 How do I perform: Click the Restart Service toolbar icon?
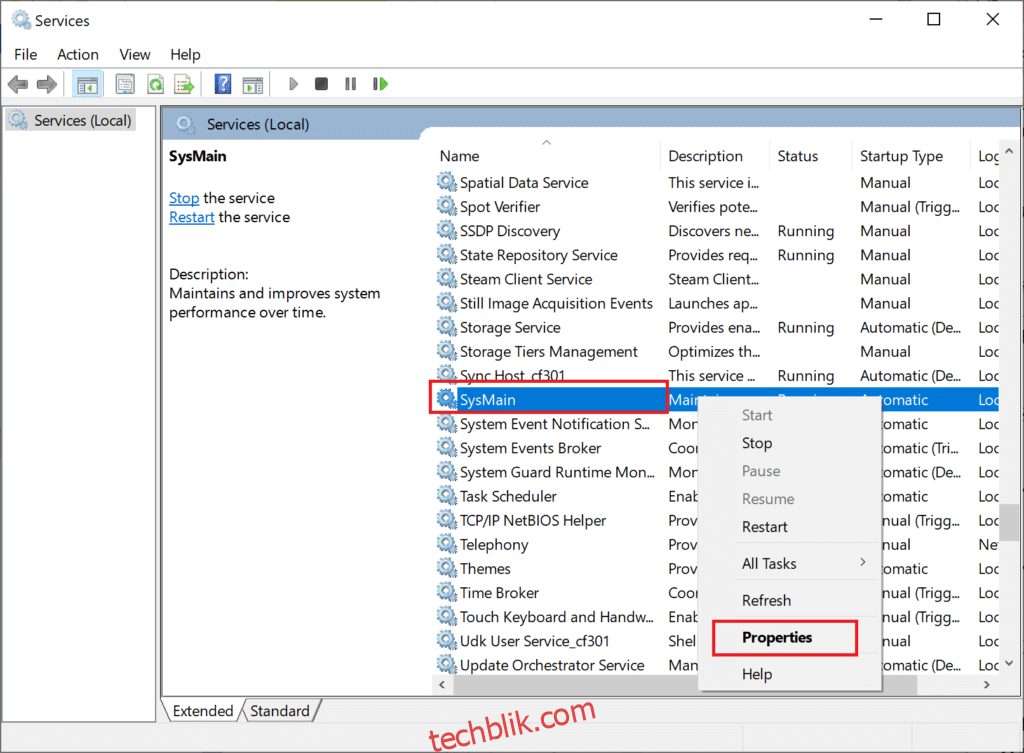tap(380, 84)
